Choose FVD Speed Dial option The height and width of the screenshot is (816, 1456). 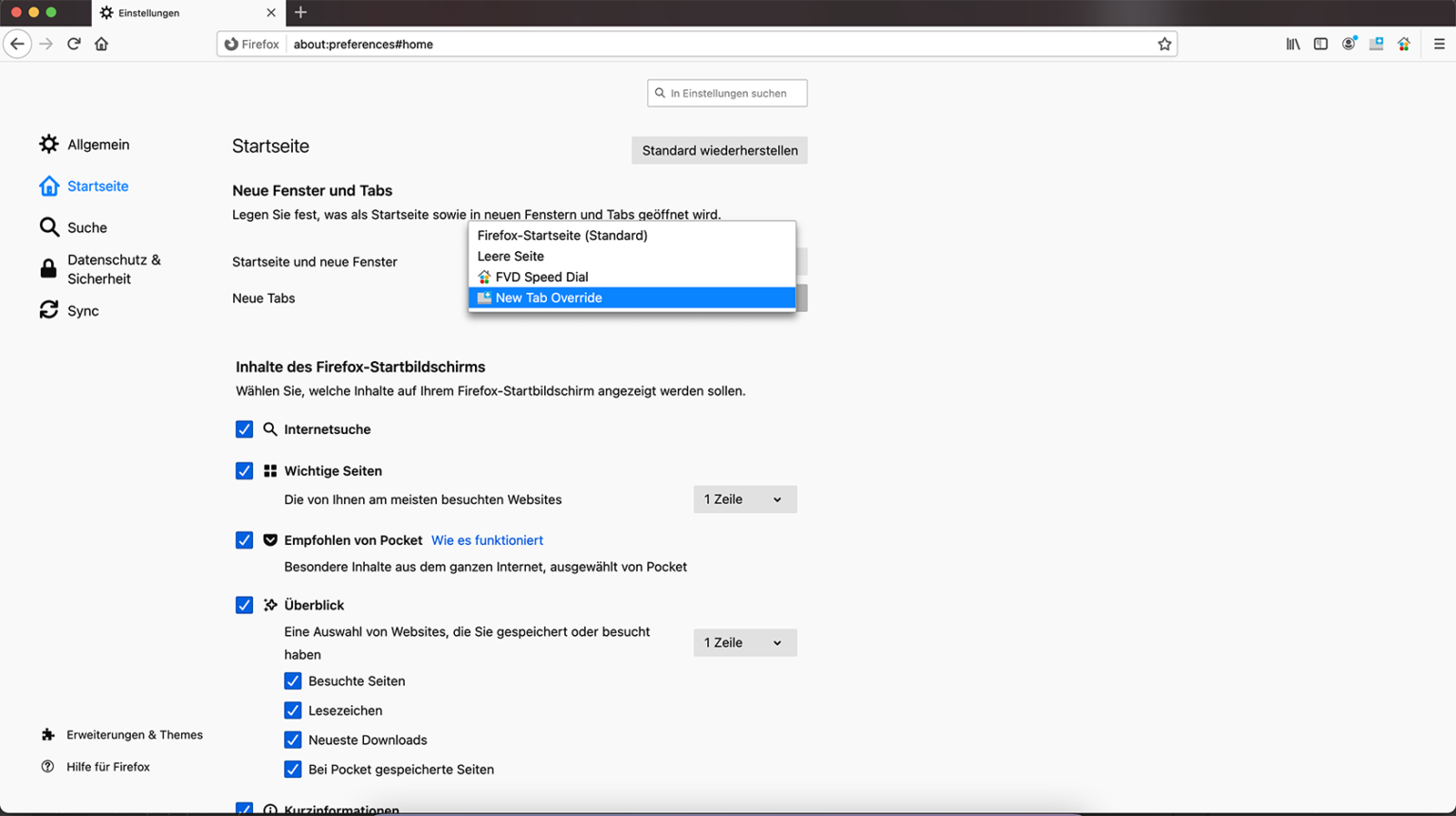coord(632,277)
